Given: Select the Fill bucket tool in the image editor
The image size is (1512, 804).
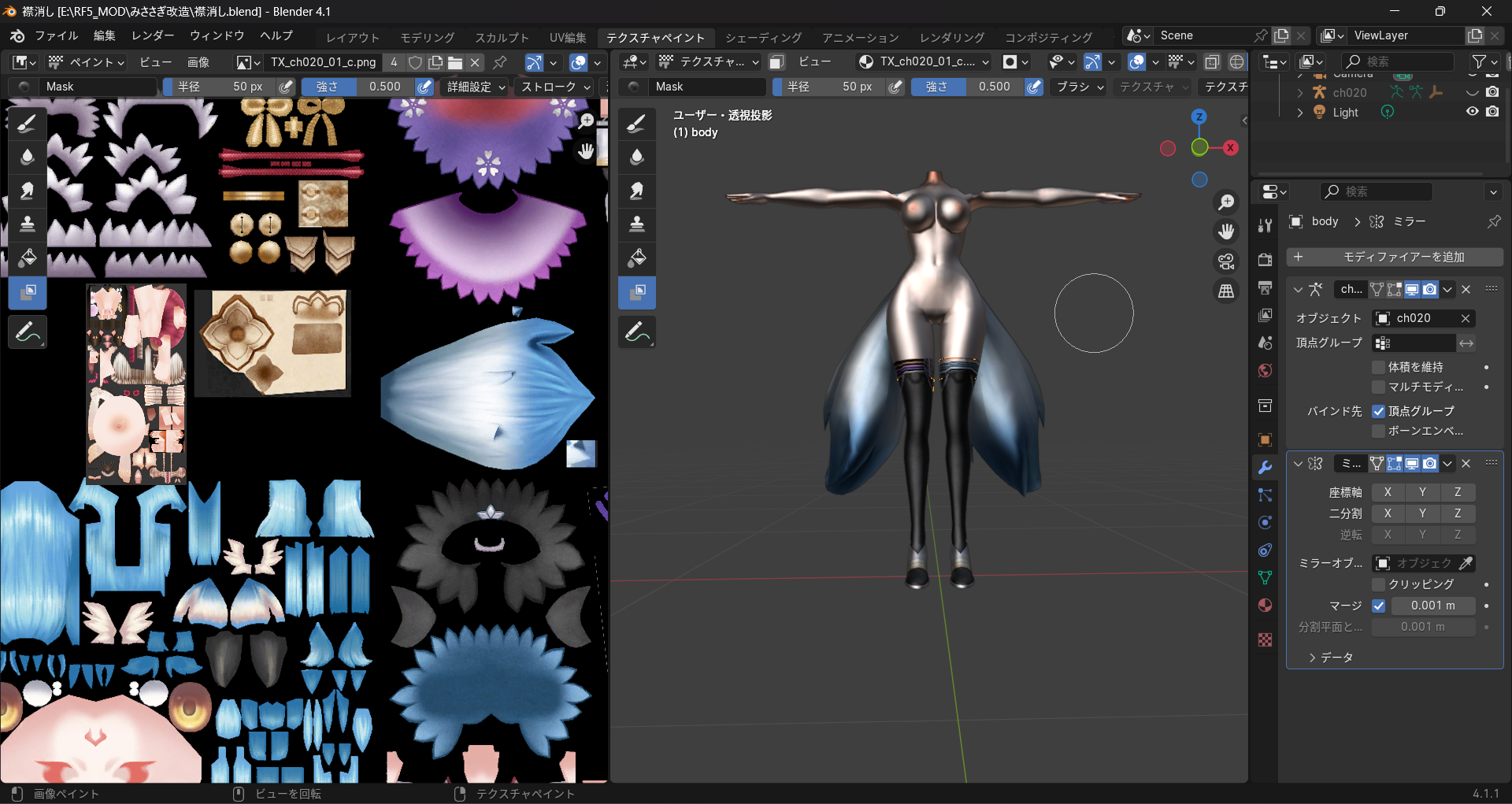Looking at the screenshot, I should pos(28,258).
